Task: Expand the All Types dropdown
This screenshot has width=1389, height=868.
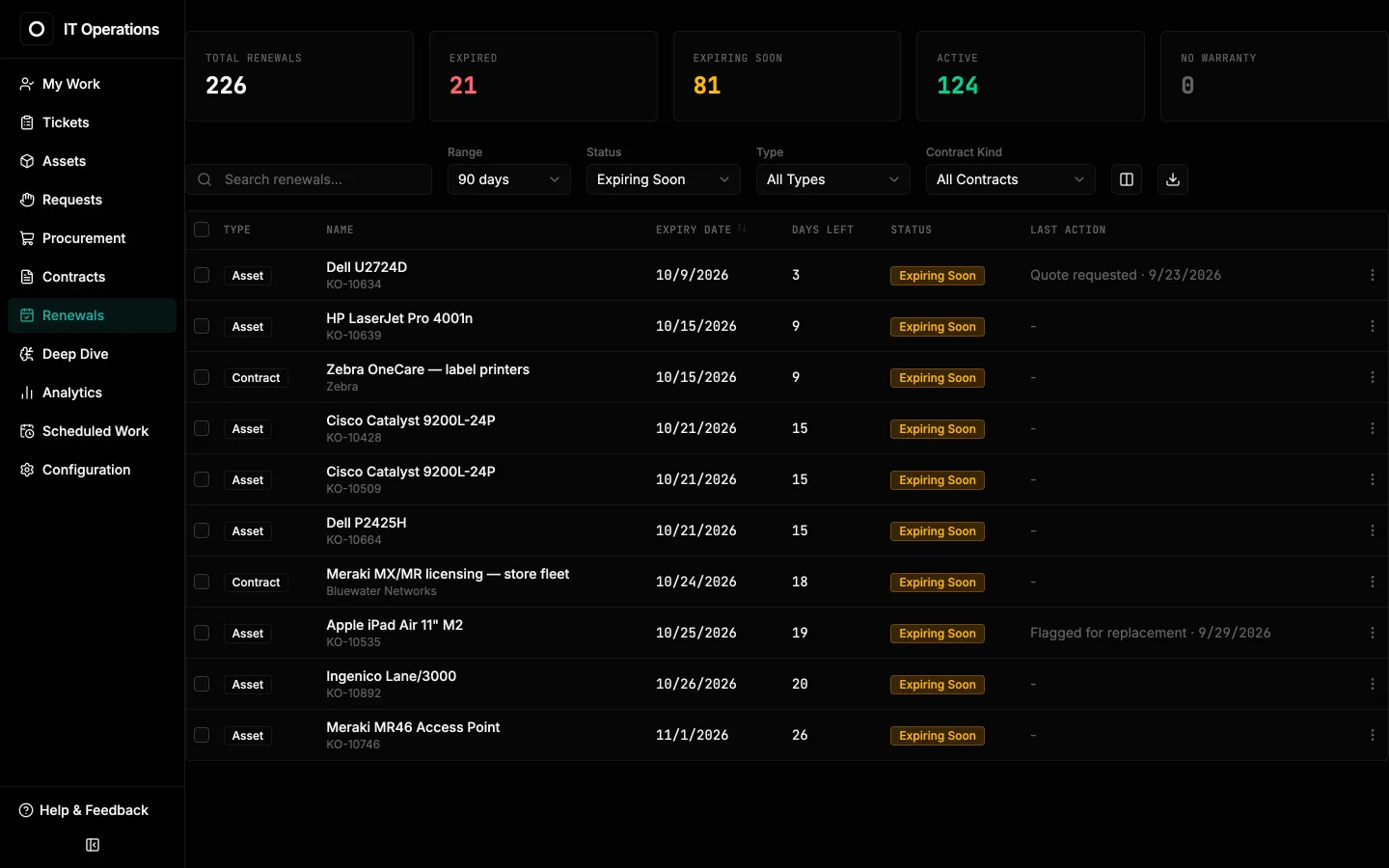Action: click(833, 179)
